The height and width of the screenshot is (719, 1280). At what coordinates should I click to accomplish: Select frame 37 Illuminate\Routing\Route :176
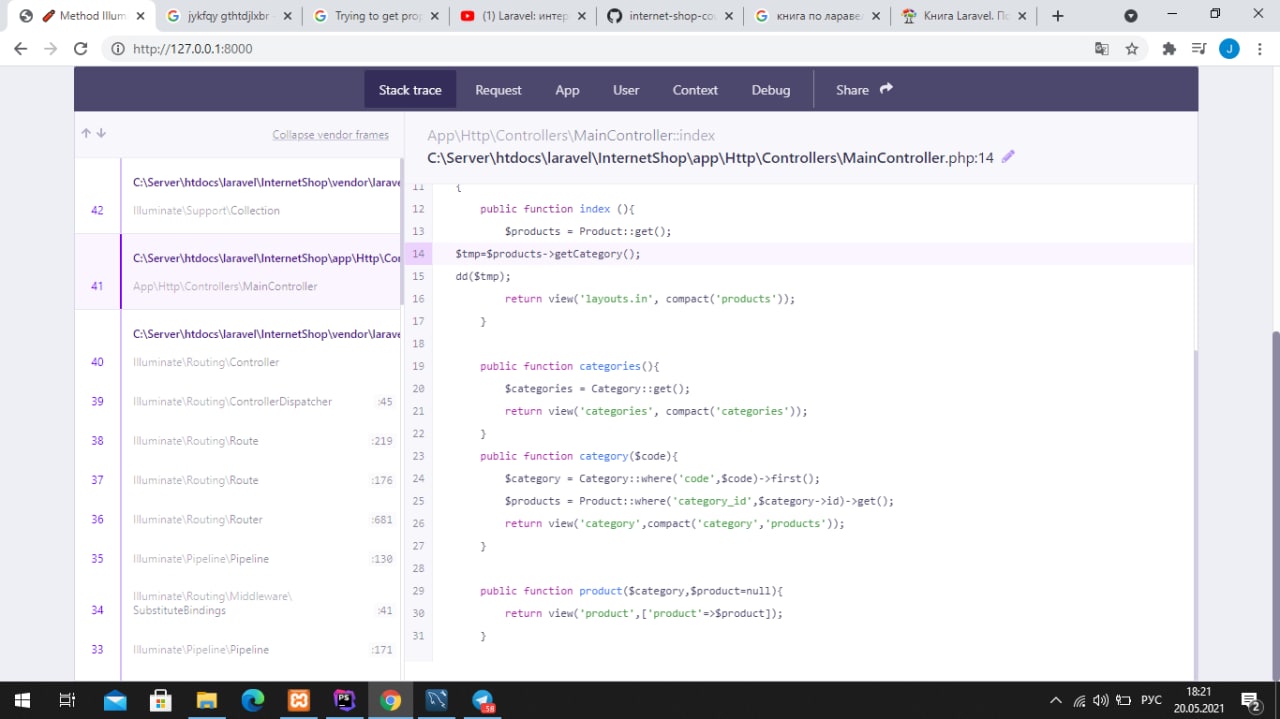point(238,480)
